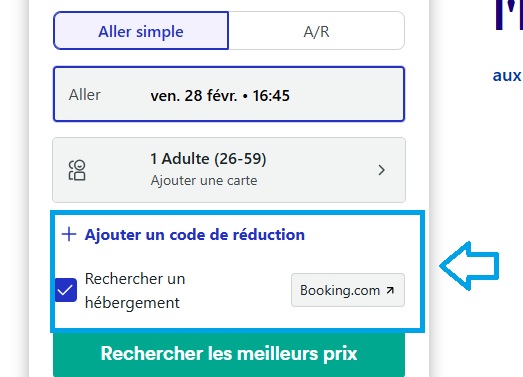Toggle accommodation via the Rechercher un hébergement label
523x377 pixels.
coord(135,291)
